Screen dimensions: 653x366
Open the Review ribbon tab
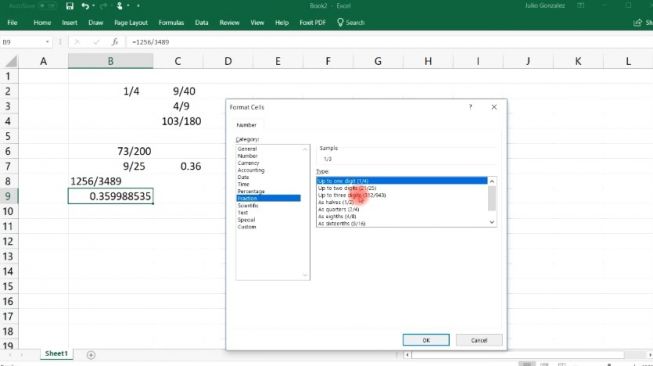click(x=229, y=22)
